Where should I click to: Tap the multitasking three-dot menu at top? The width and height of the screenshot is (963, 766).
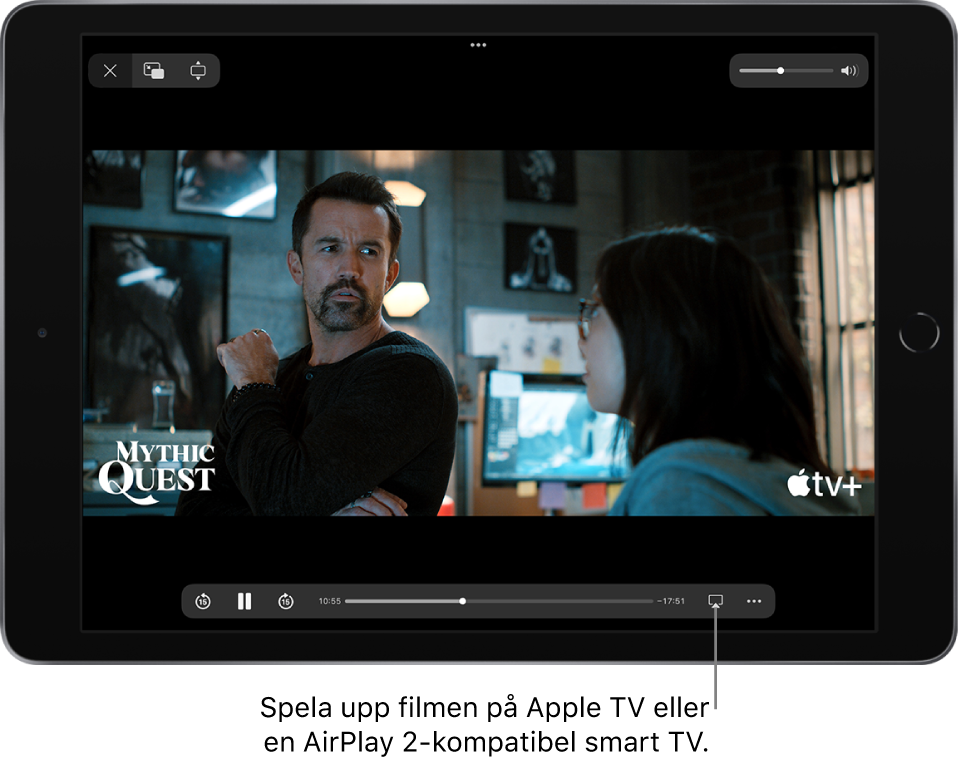click(478, 45)
